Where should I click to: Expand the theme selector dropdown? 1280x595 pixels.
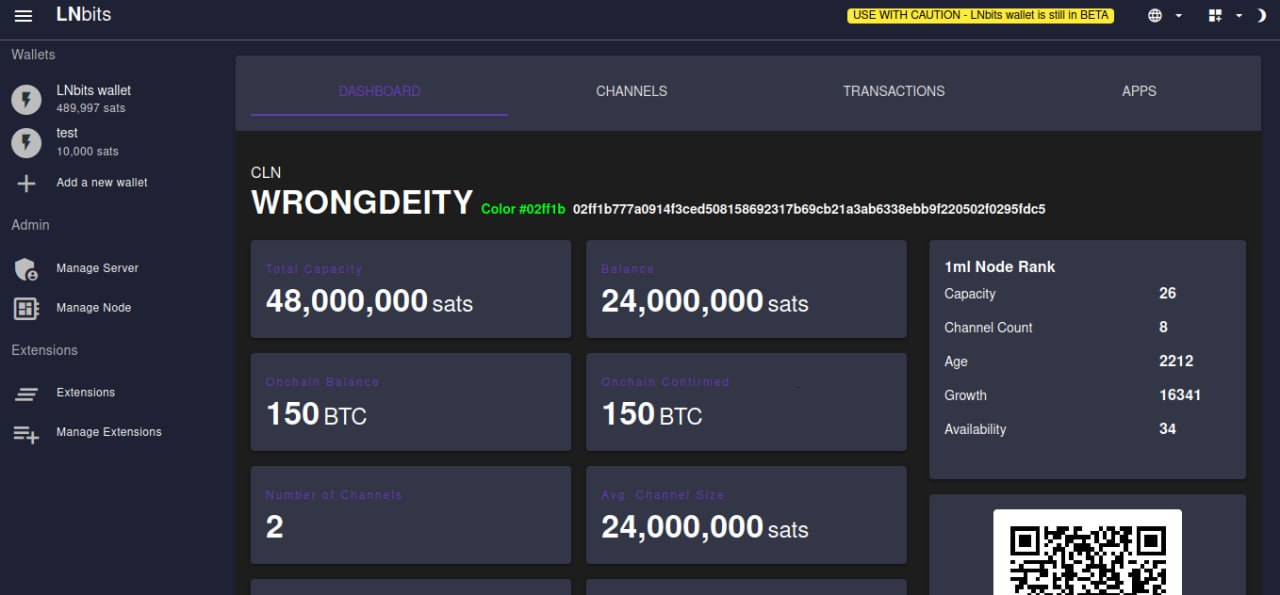1224,16
